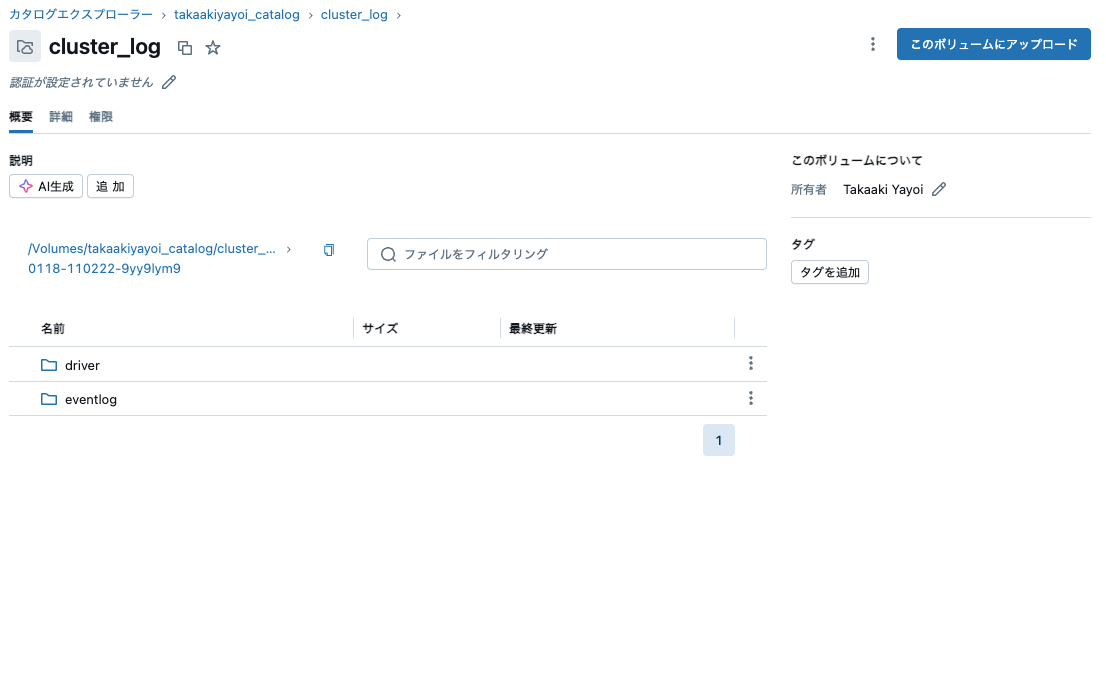Open the driver folder icon

pyautogui.click(x=49, y=364)
